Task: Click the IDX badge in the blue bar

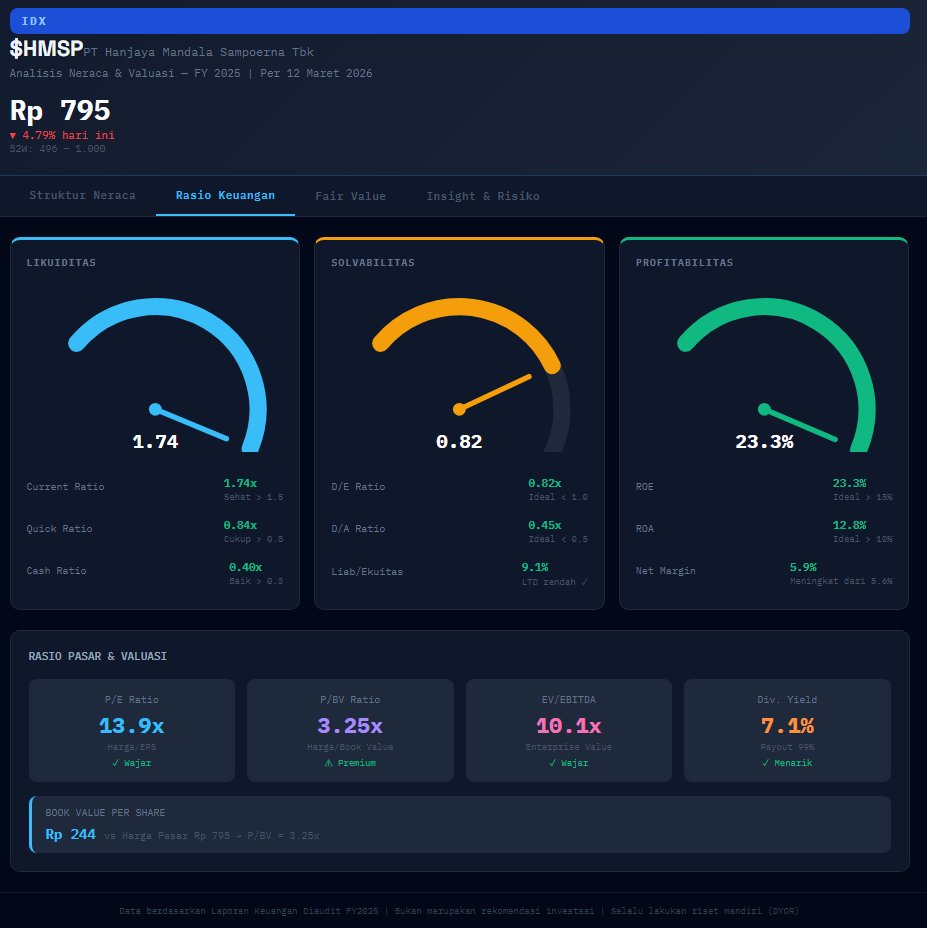Action: click(34, 21)
